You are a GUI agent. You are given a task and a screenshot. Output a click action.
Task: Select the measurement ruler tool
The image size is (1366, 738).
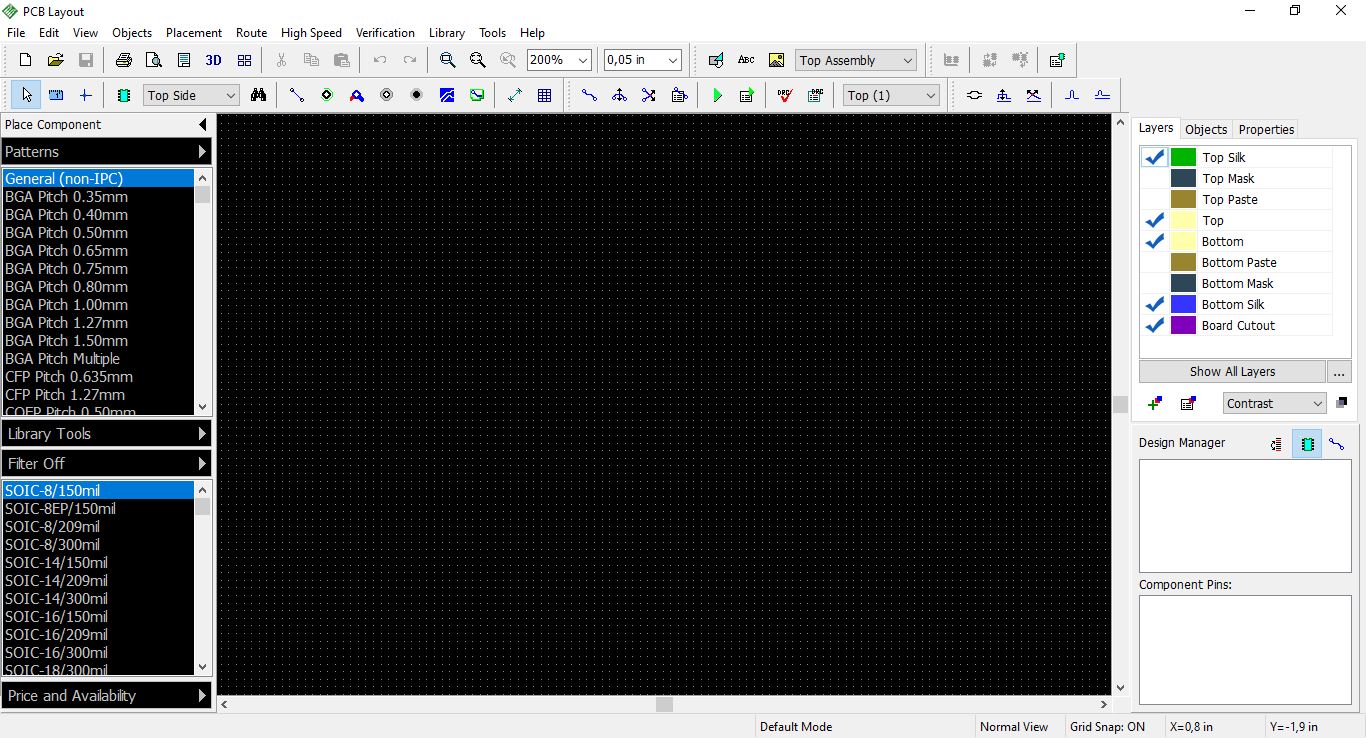(56, 95)
